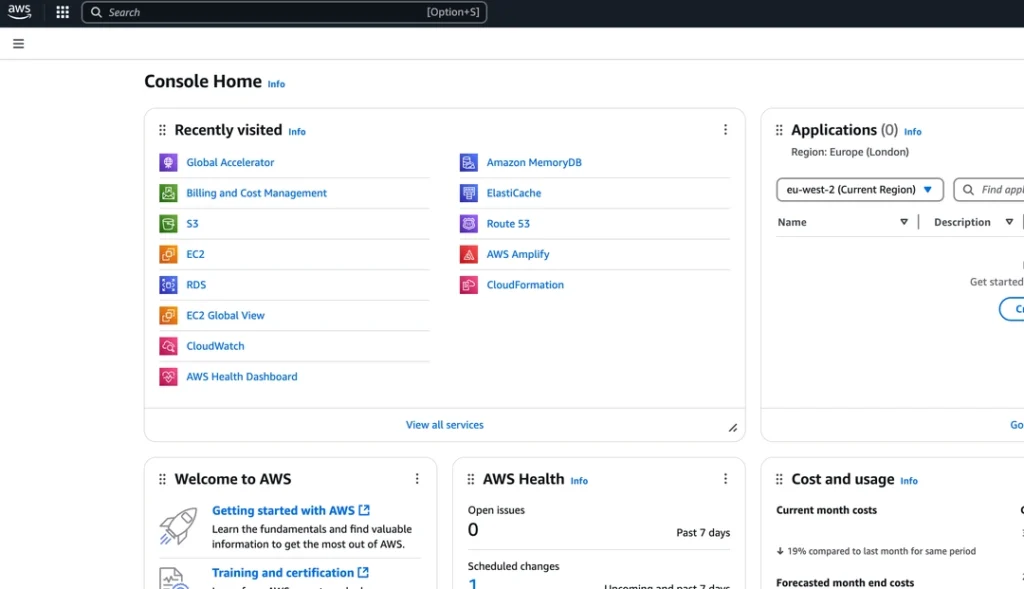The image size is (1024, 589).
Task: Click the search magnifier icon in top bar
Action: pyautogui.click(x=96, y=12)
